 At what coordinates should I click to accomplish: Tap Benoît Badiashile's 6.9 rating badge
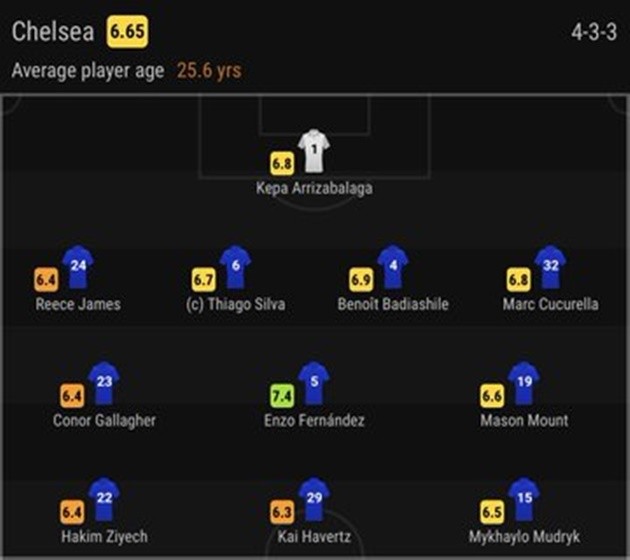362,280
